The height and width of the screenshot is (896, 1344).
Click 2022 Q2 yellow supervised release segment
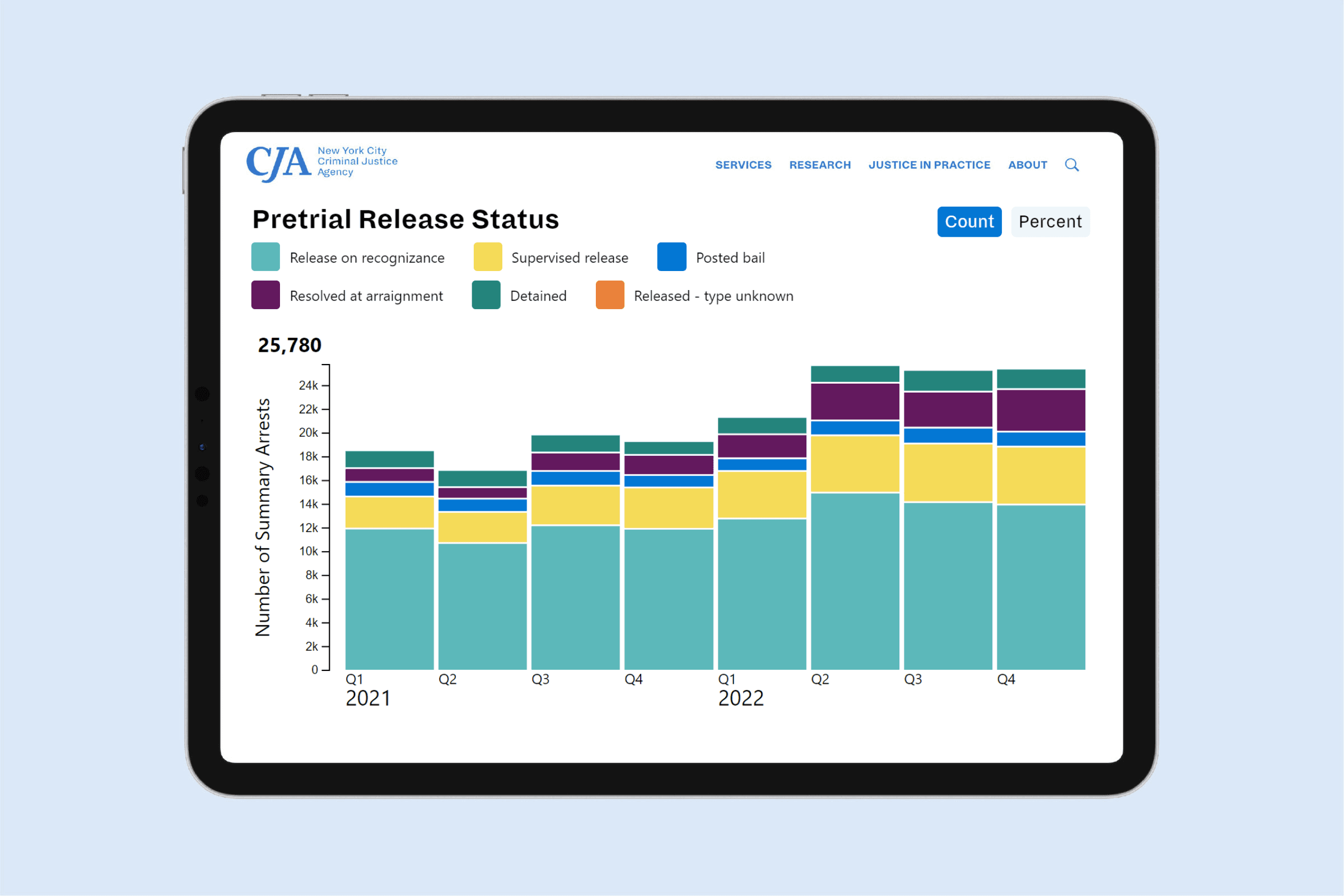(855, 464)
